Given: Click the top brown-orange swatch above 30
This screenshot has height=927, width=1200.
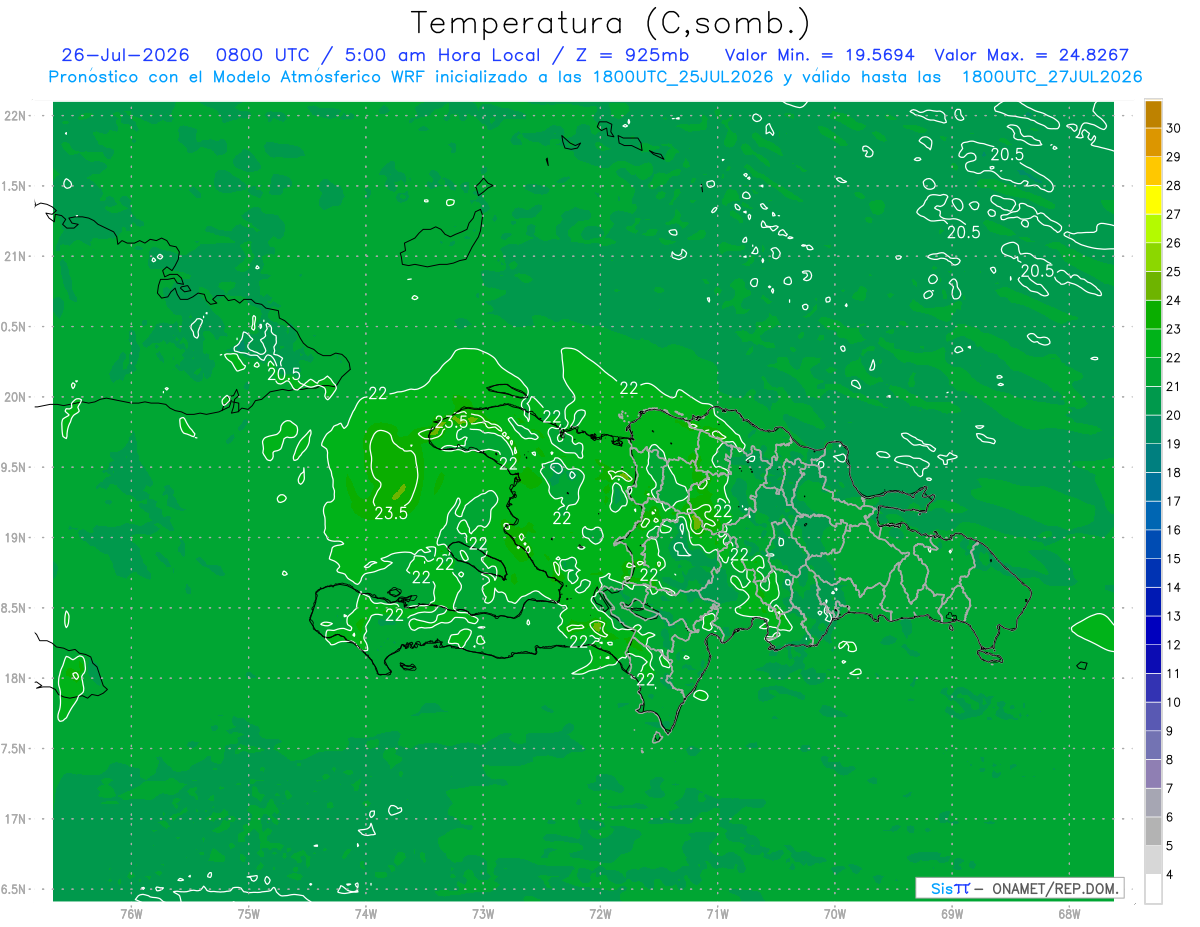Looking at the screenshot, I should click(1153, 114).
